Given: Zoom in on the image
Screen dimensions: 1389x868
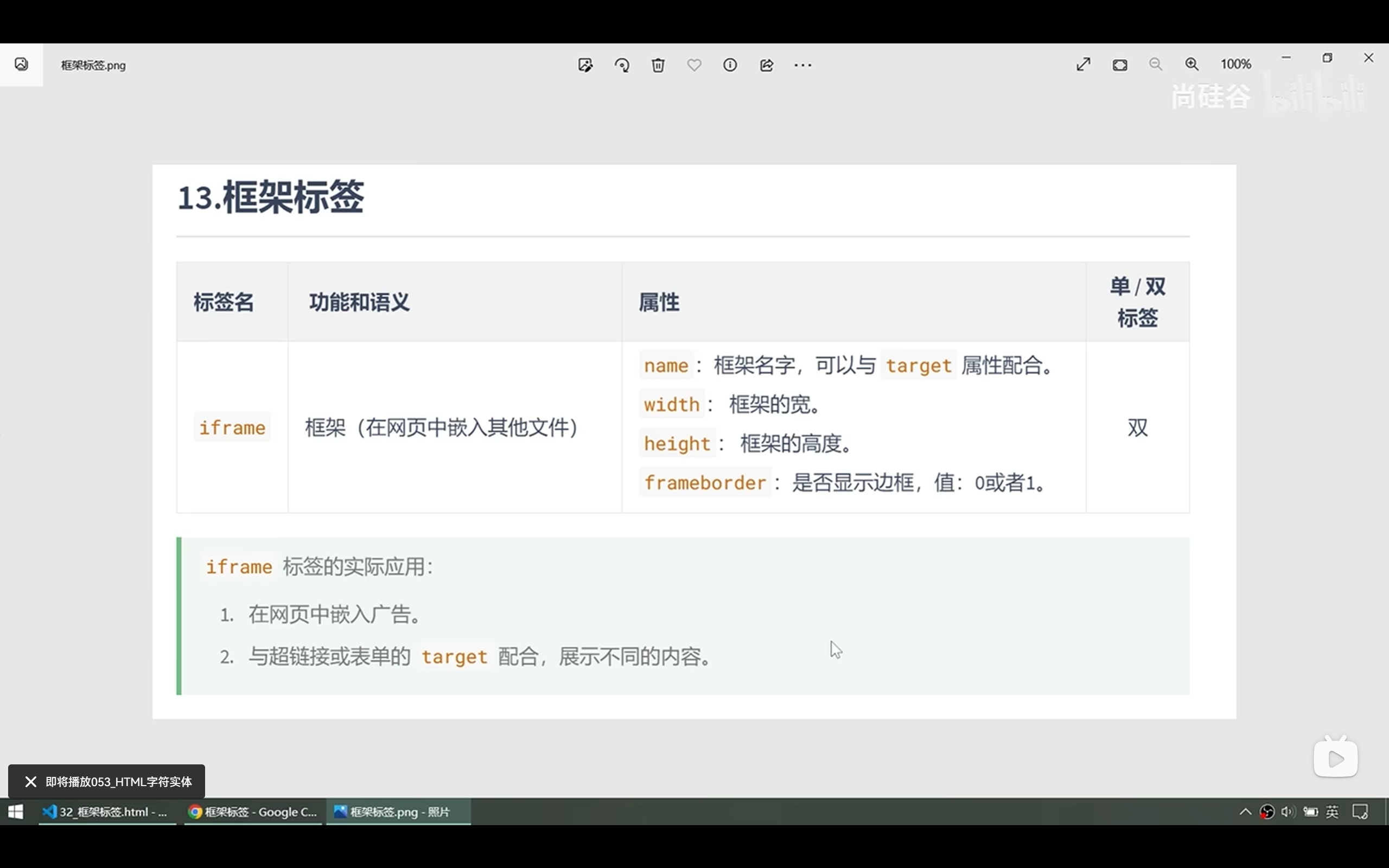Looking at the screenshot, I should pyautogui.click(x=1192, y=63).
